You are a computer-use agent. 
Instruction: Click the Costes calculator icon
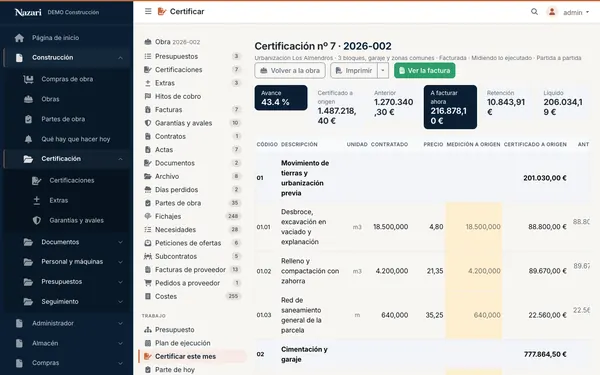click(147, 296)
